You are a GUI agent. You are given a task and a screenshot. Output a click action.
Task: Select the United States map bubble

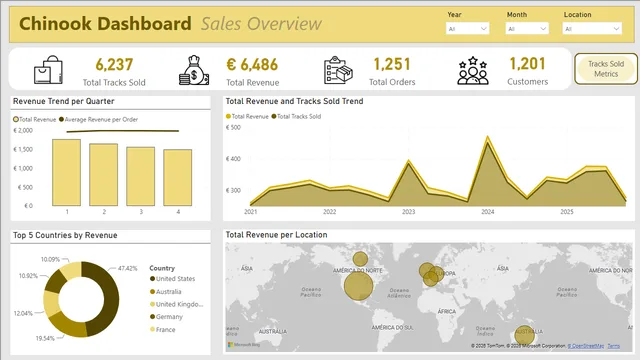[358, 286]
